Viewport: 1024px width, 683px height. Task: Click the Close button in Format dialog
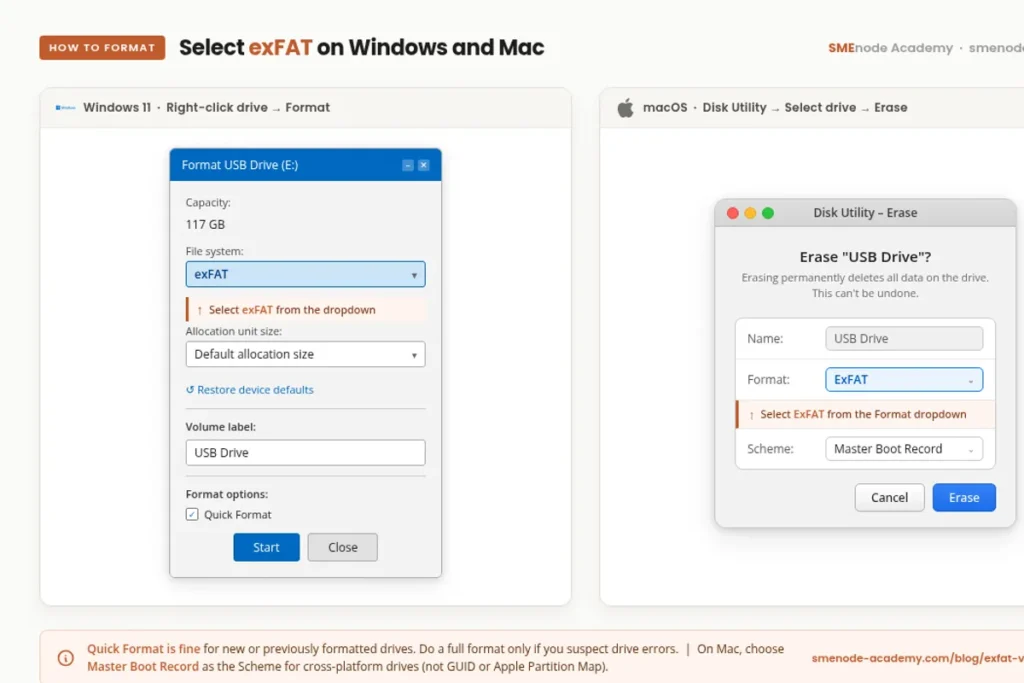(x=343, y=547)
